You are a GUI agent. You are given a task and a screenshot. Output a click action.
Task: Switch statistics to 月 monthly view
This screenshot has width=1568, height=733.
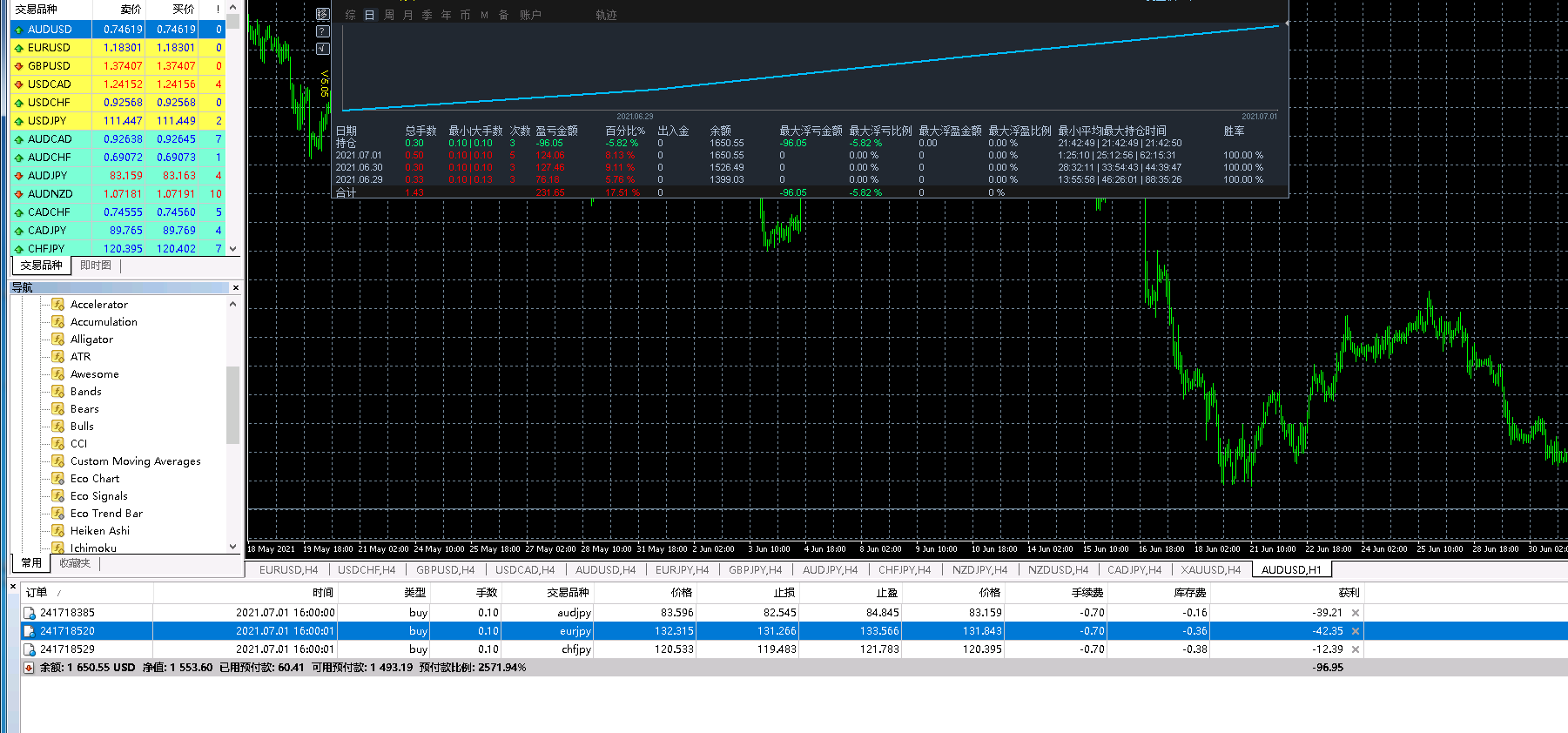(x=408, y=15)
